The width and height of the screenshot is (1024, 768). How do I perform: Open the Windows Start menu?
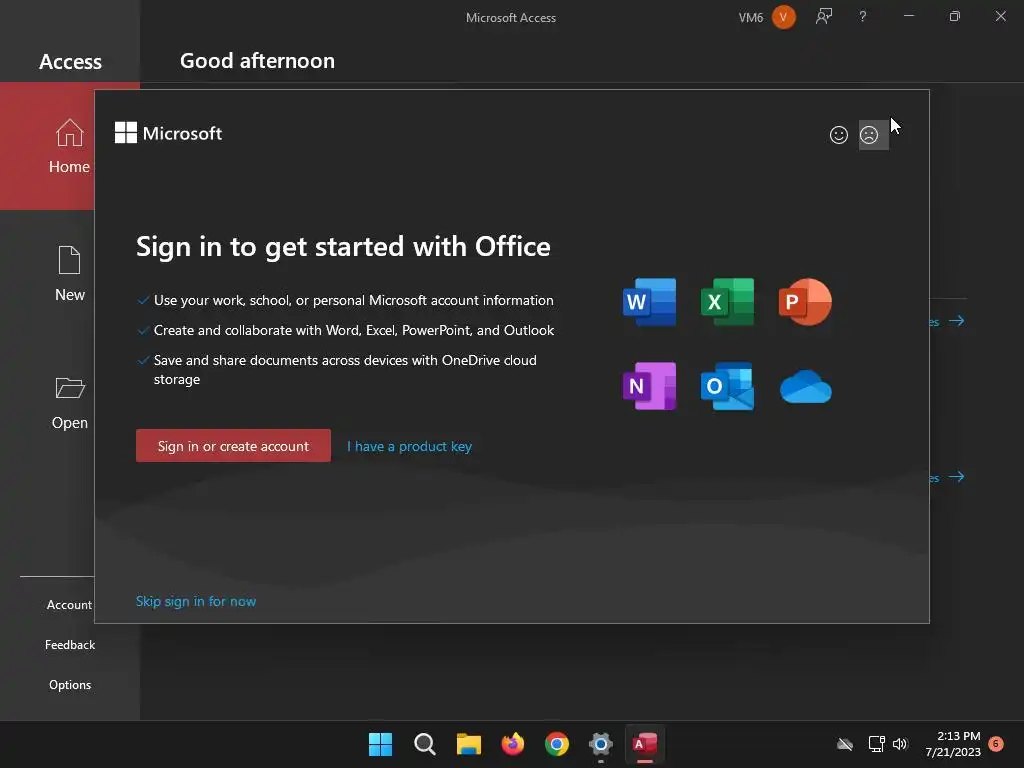[x=380, y=744]
